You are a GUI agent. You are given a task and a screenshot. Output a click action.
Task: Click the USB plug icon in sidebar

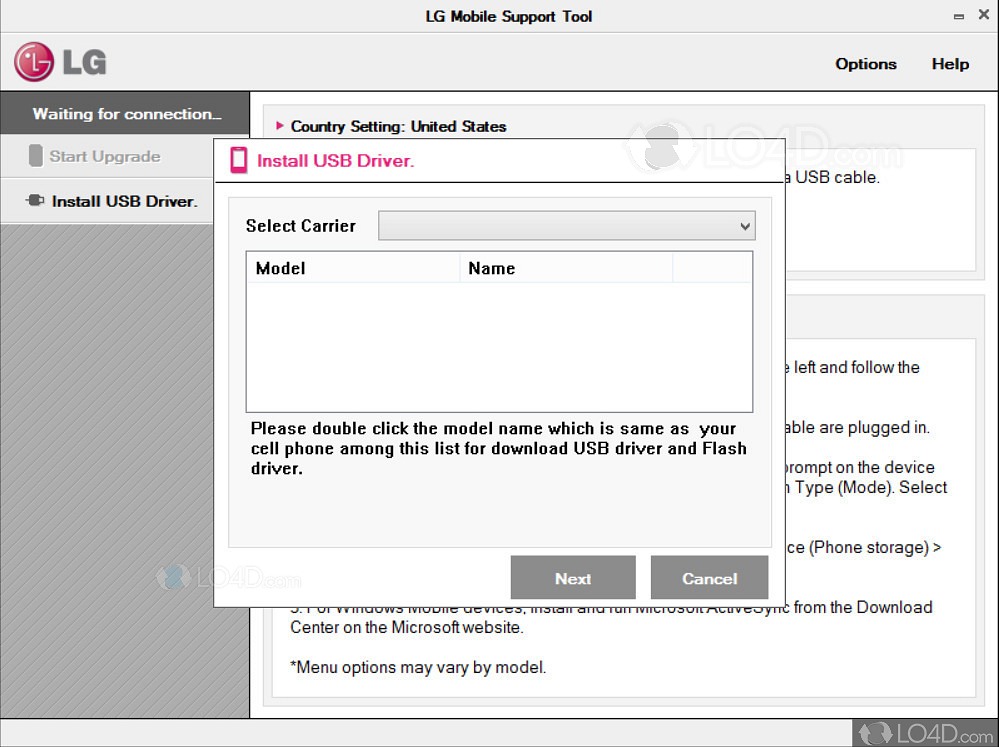pyautogui.click(x=36, y=201)
